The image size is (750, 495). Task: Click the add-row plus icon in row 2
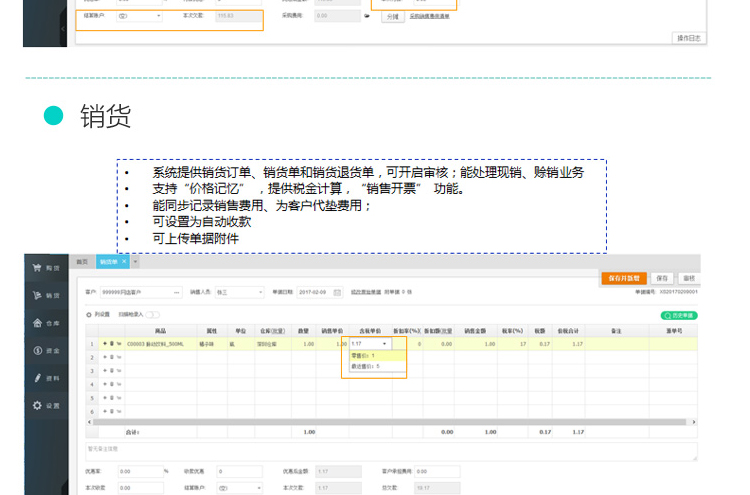105,357
